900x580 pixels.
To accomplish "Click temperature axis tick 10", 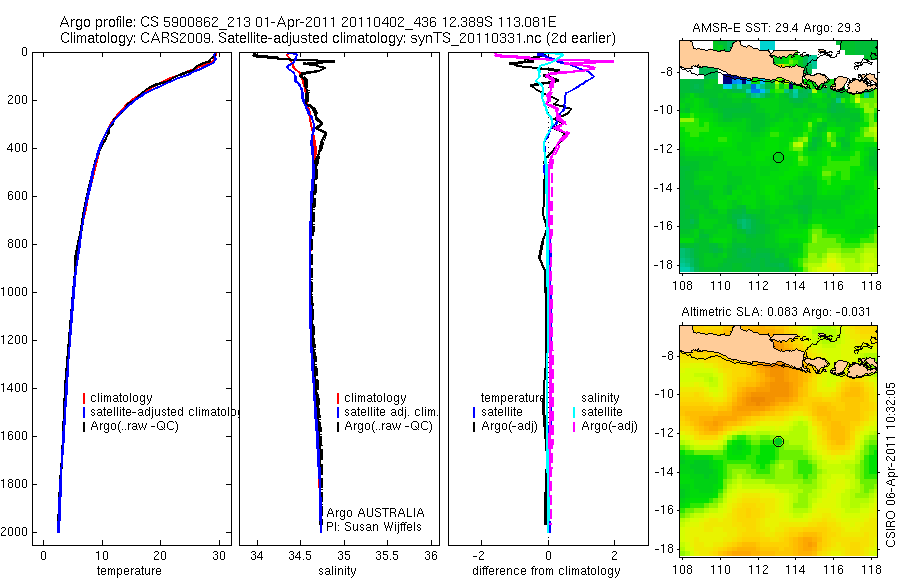I will 102,556.
